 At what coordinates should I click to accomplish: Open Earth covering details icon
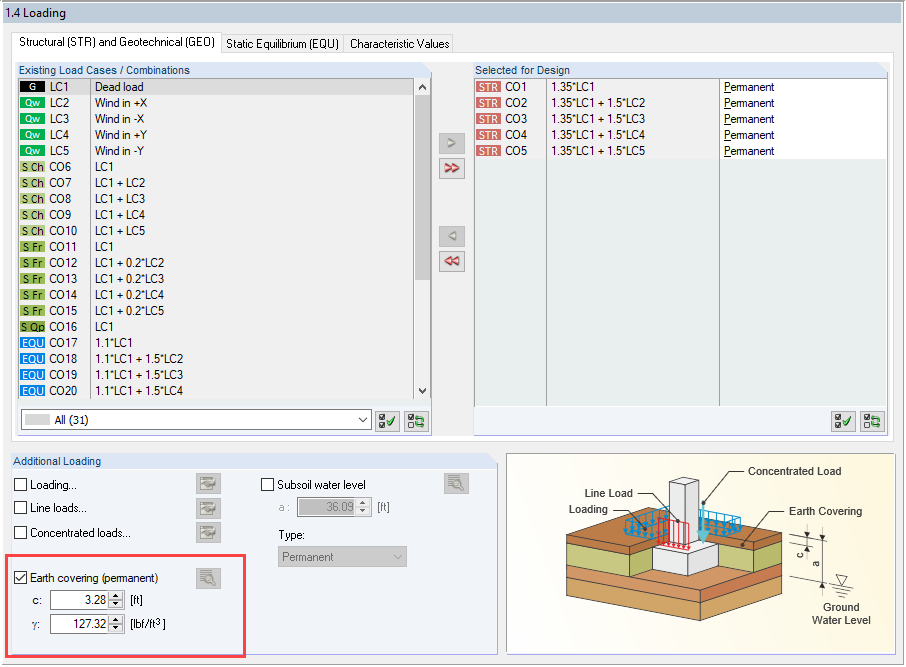[x=208, y=578]
